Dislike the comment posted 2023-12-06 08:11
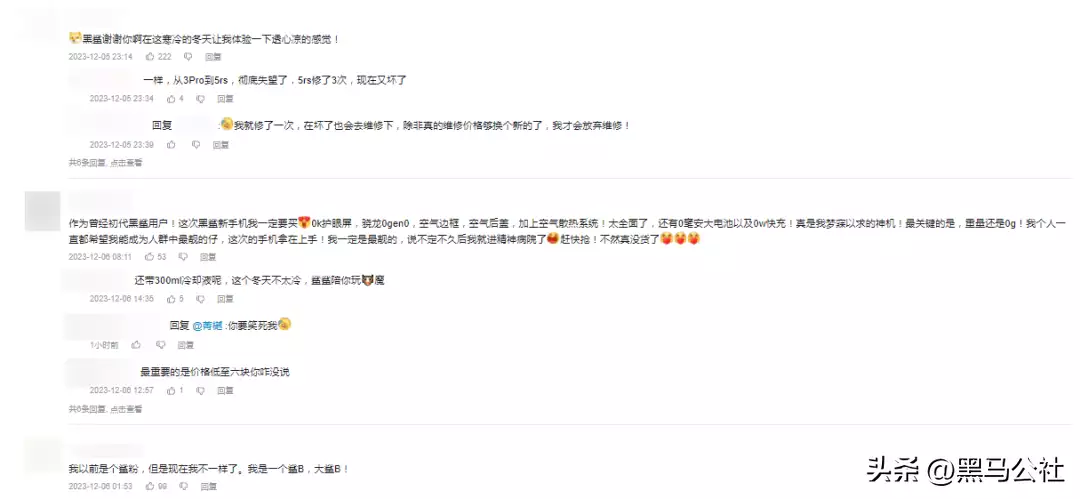Image resolution: width=1080 pixels, height=499 pixels. pyautogui.click(x=183, y=257)
